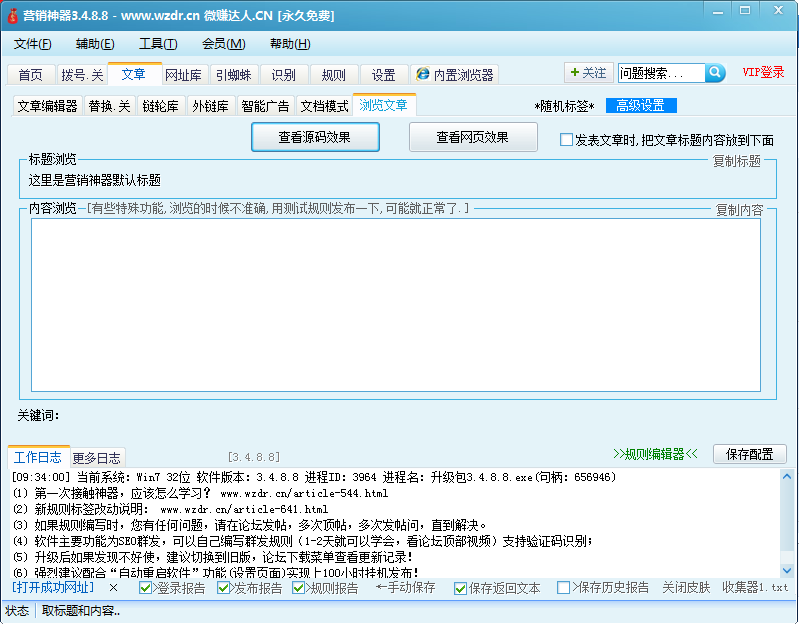Enable 发表文章时 title-into-content checkbox
This screenshot has width=799, height=624.
click(566, 140)
